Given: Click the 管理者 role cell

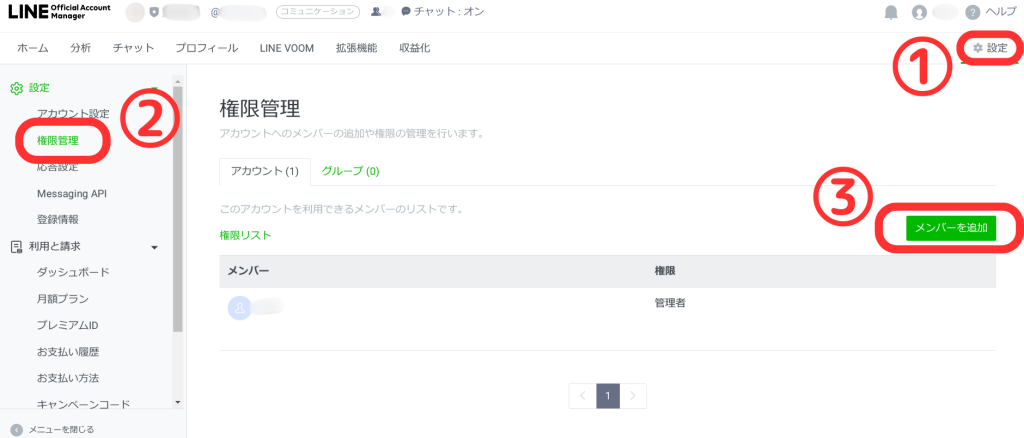Looking at the screenshot, I should click(670, 304).
